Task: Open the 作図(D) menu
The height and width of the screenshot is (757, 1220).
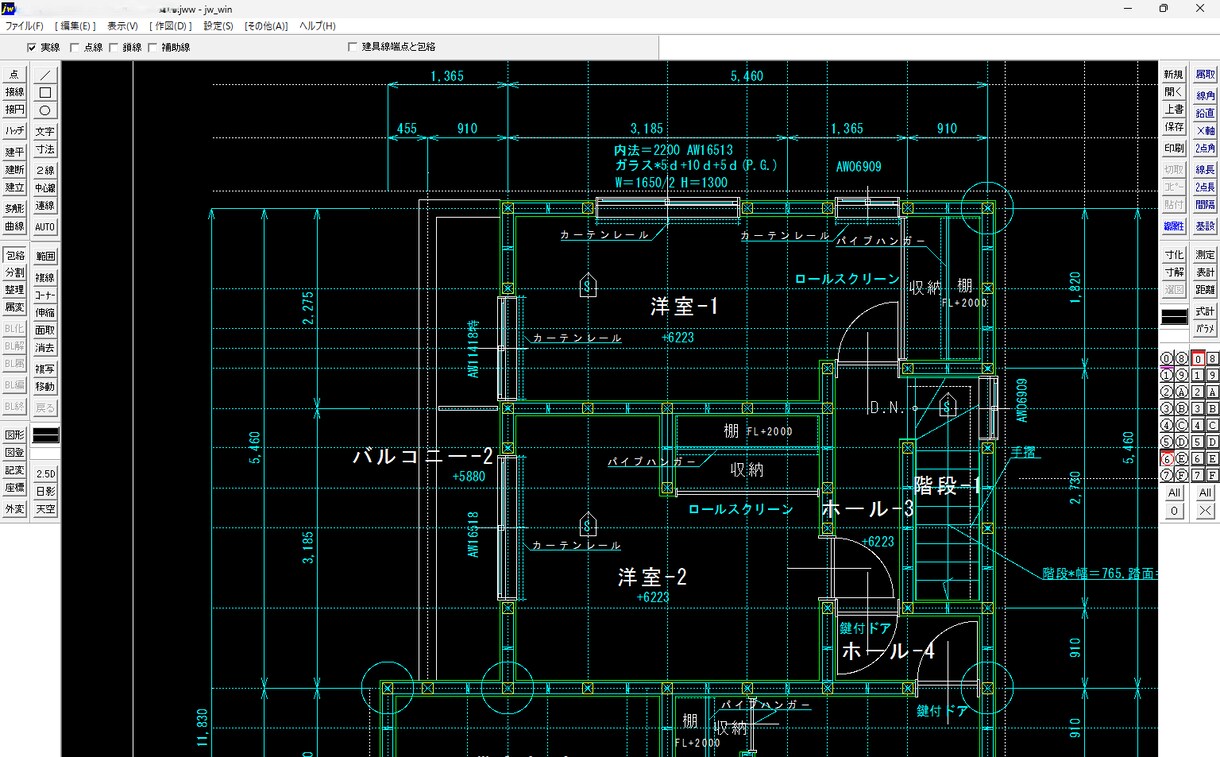Action: tap(170, 25)
